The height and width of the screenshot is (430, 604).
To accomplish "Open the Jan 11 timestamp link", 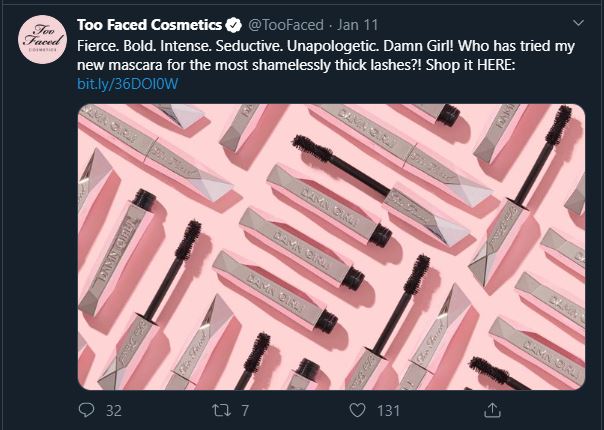I will 358,23.
